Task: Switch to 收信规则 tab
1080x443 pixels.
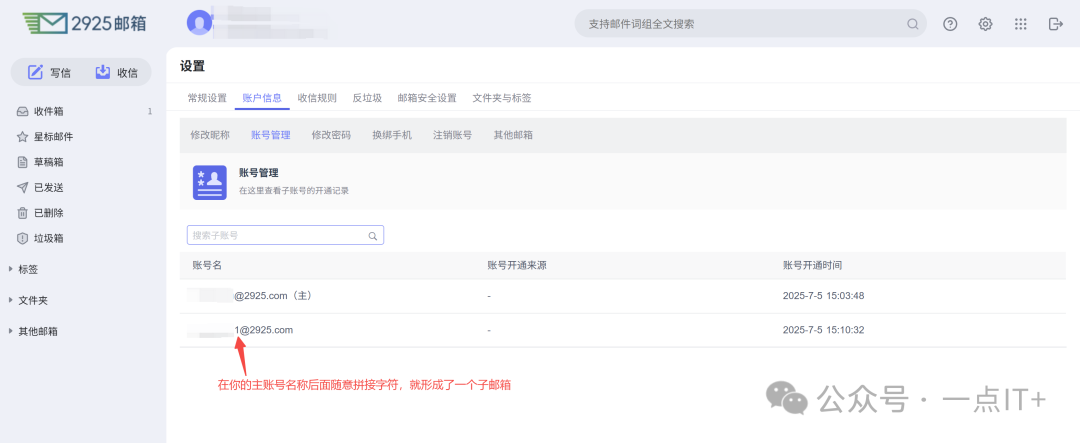Action: coord(317,98)
